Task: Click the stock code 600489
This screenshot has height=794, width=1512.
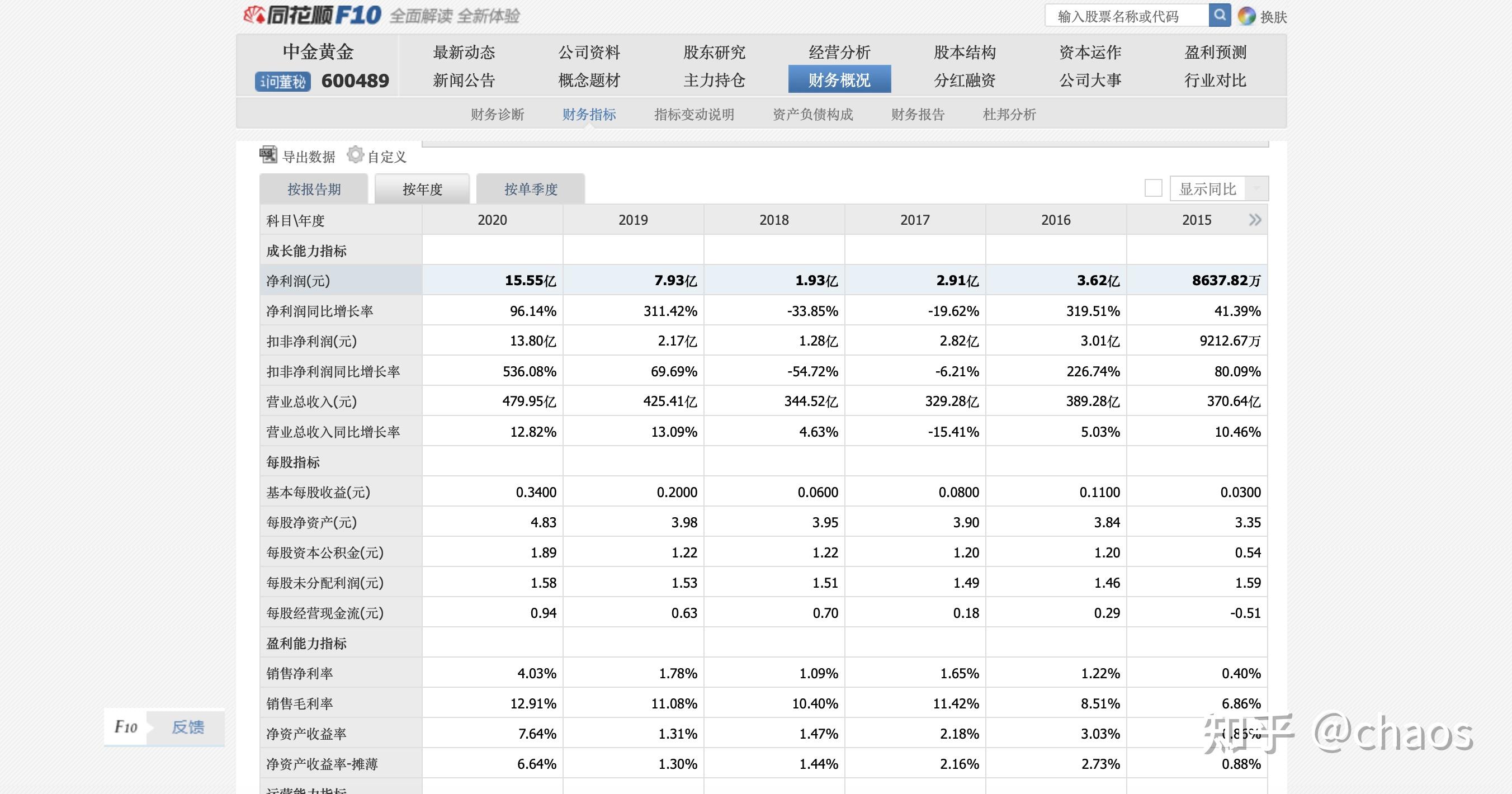Action: [355, 81]
